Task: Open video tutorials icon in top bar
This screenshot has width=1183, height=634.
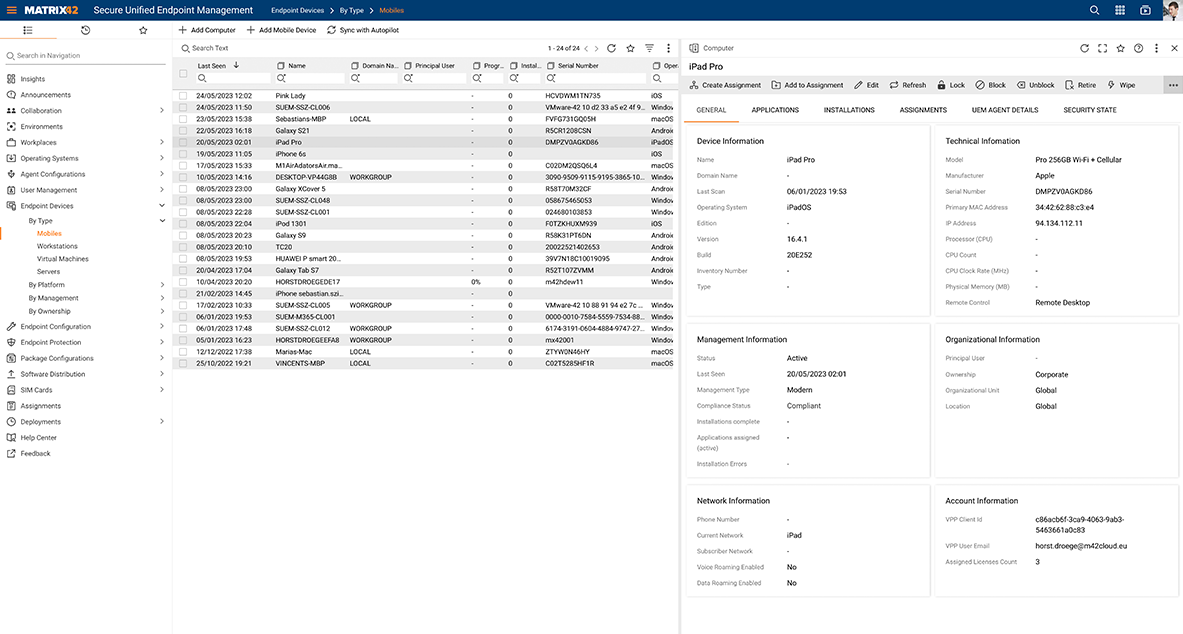Action: pyautogui.click(x=1144, y=10)
